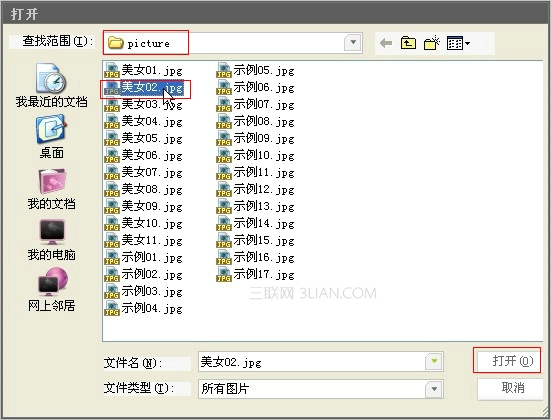Select file 示例17.jpg
551x420 pixels.
point(255,274)
